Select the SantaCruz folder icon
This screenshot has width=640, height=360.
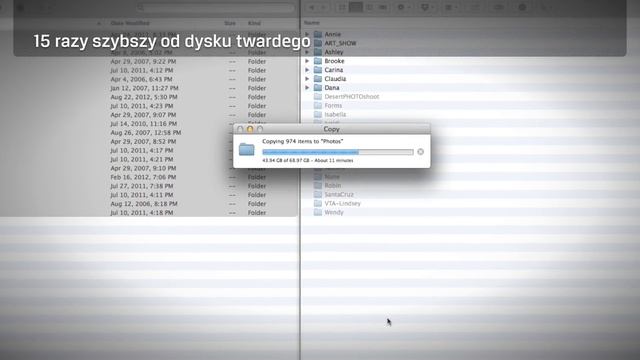(x=318, y=195)
